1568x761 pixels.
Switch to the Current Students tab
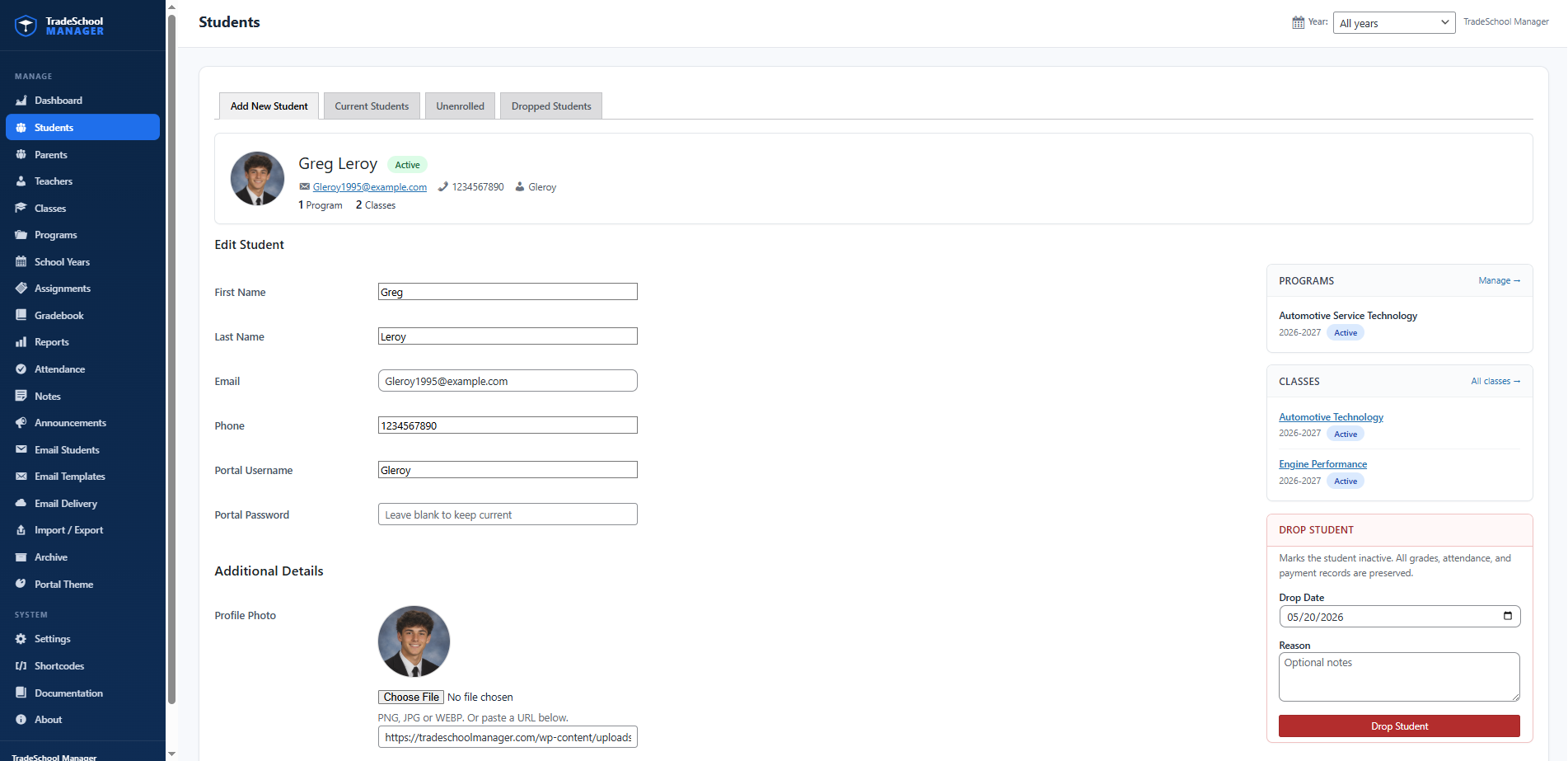pos(372,106)
